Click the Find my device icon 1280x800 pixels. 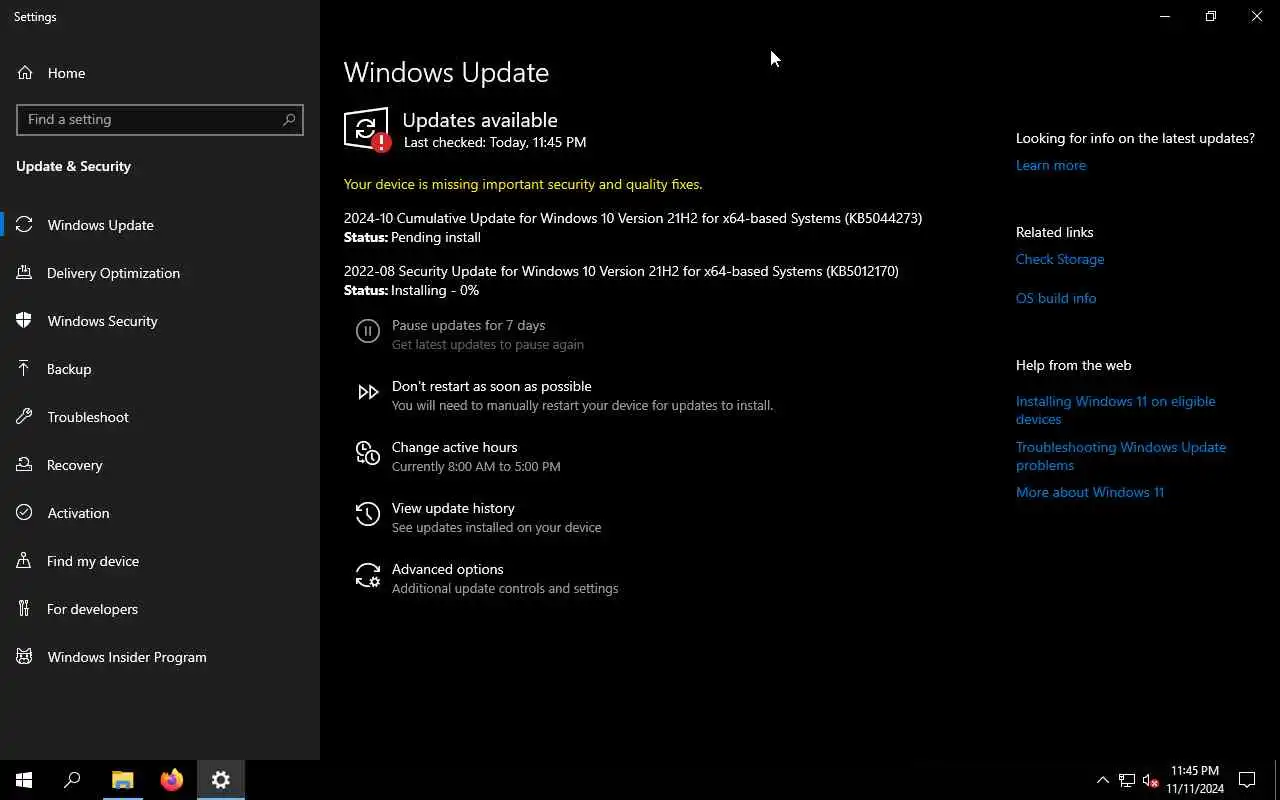(x=25, y=561)
